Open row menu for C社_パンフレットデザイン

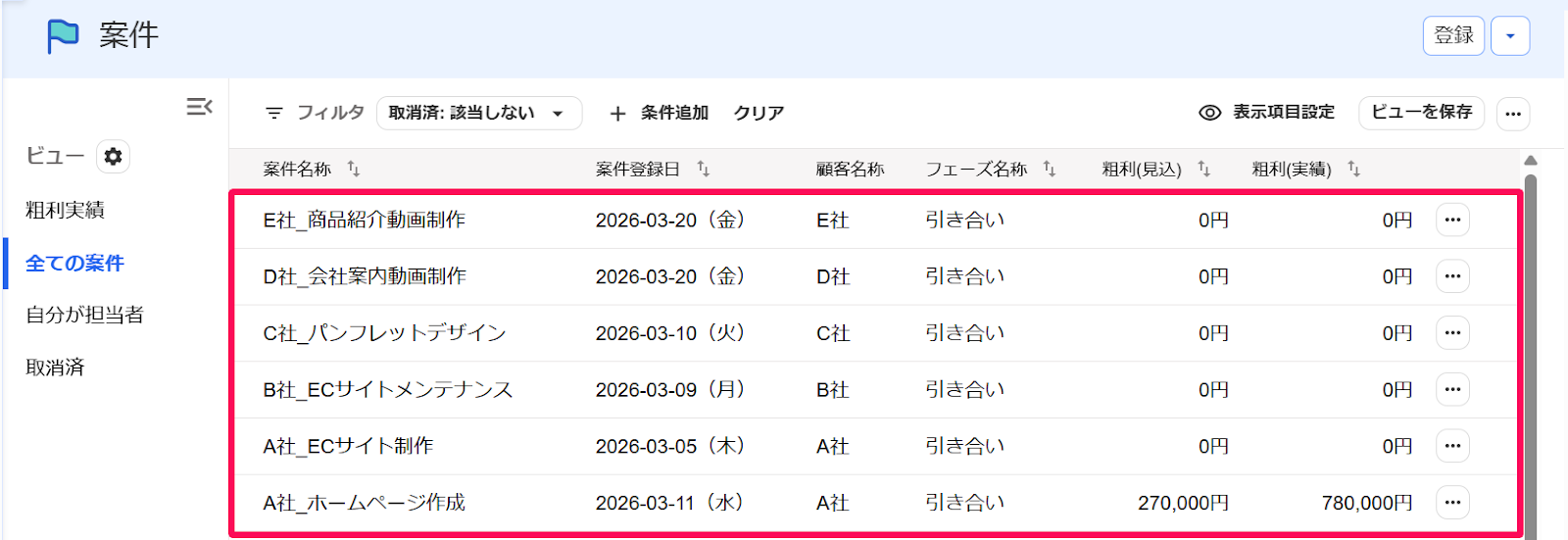(x=1452, y=333)
